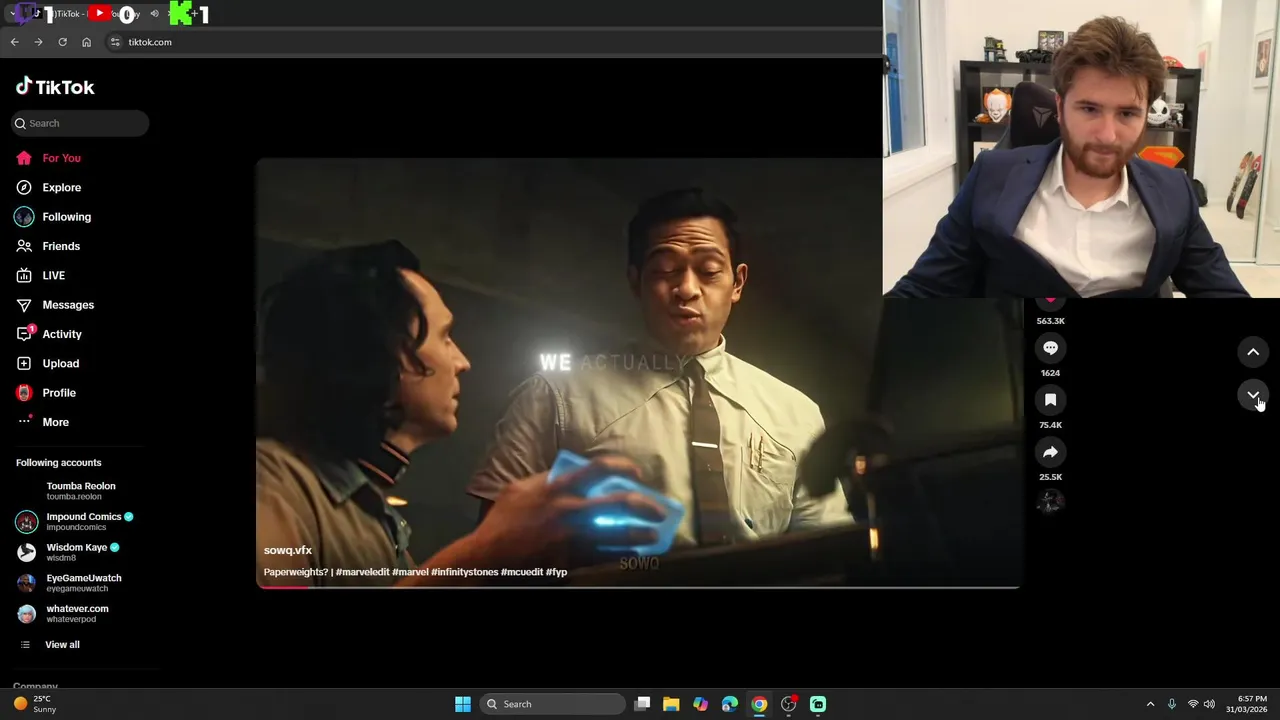Open the Explore page
Image resolution: width=1280 pixels, height=720 pixels.
pos(48,187)
